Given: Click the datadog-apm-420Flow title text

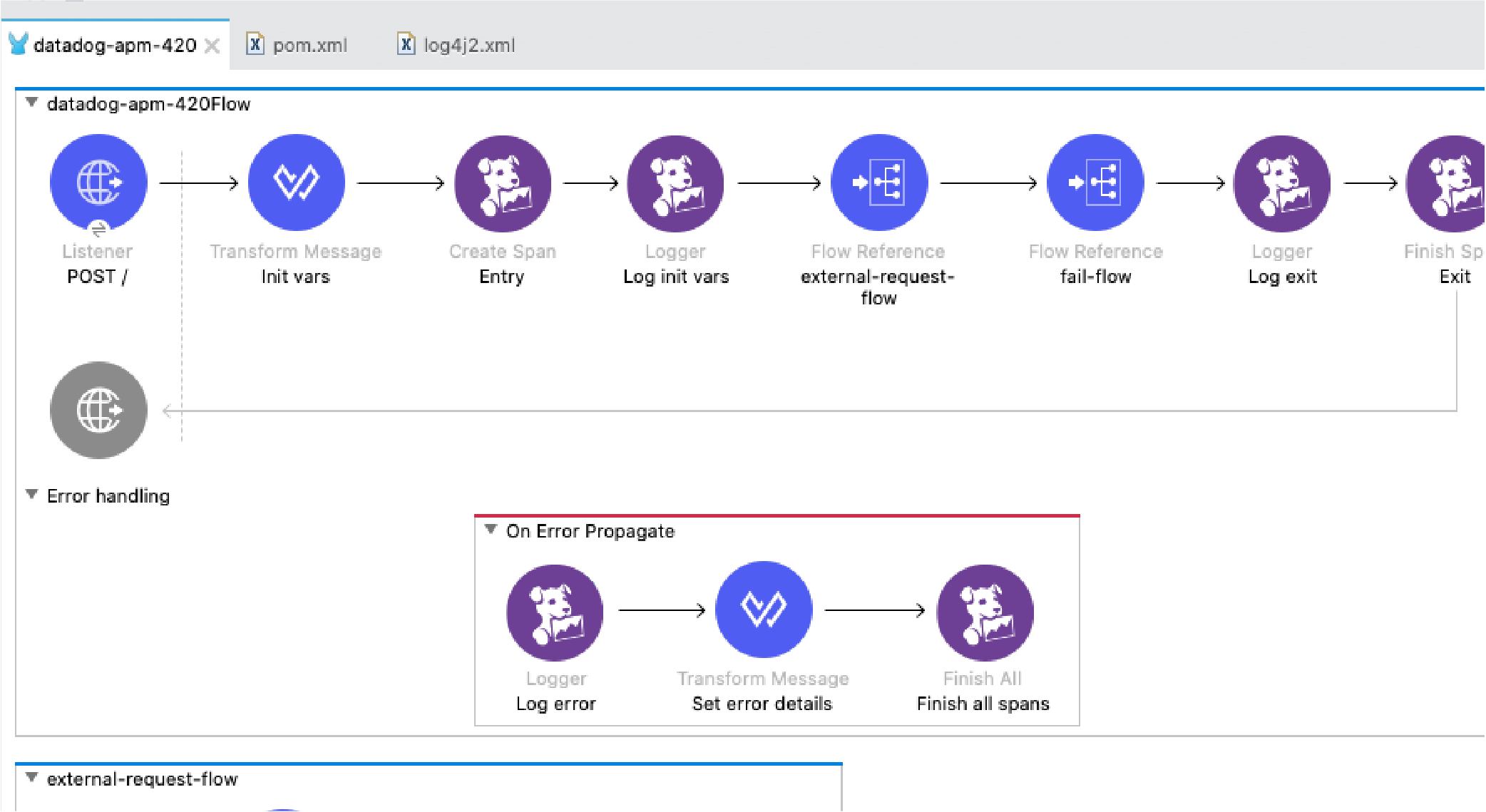Looking at the screenshot, I should point(148,104).
